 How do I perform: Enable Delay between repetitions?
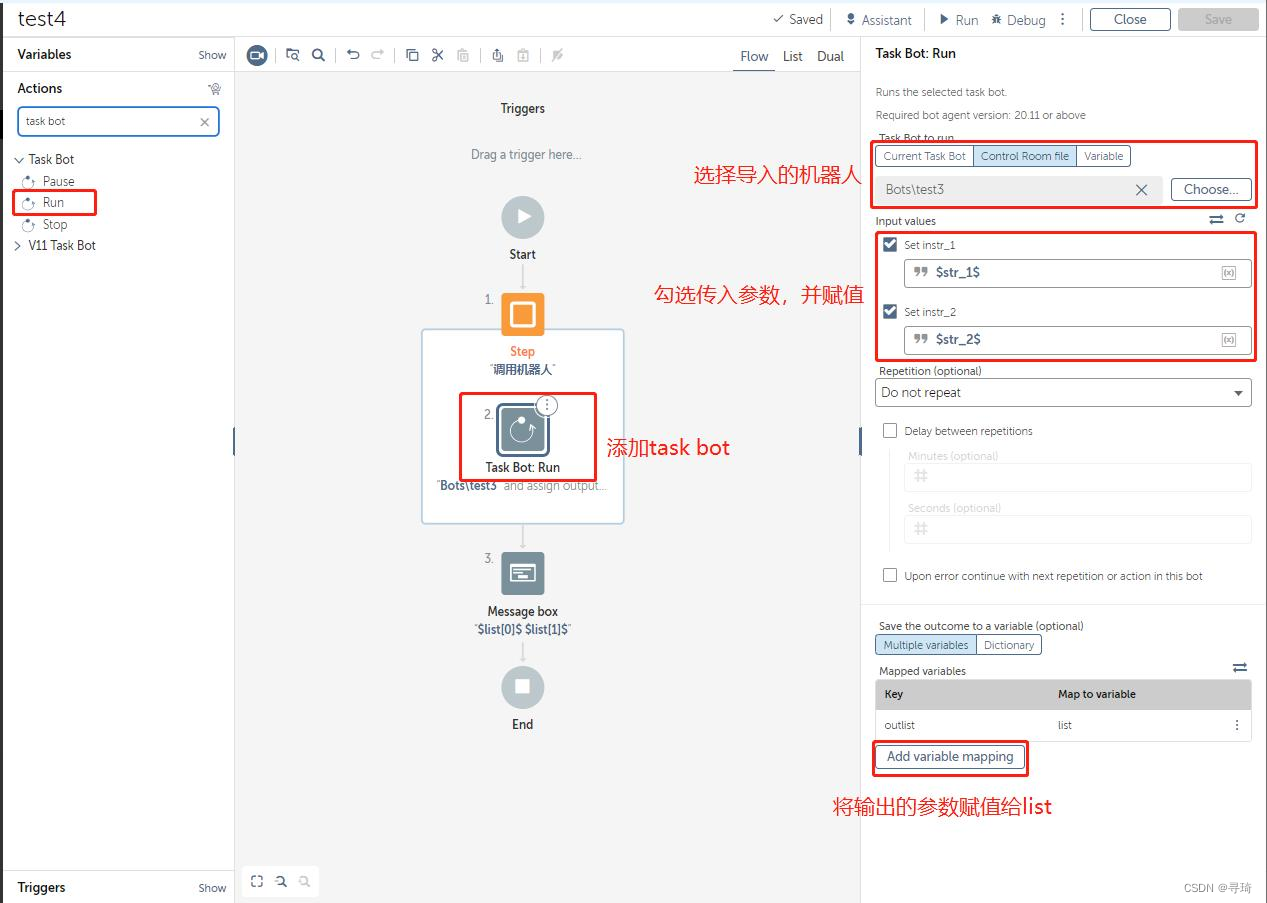click(x=890, y=430)
